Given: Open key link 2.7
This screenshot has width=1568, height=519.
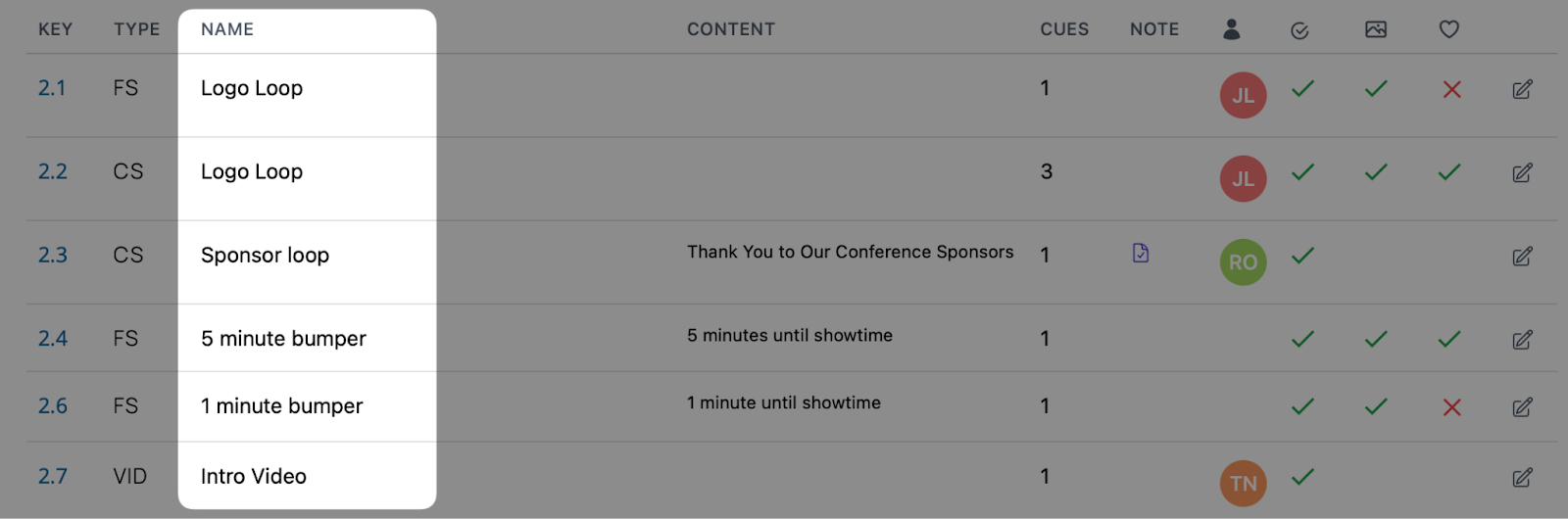Looking at the screenshot, I should click(x=53, y=477).
